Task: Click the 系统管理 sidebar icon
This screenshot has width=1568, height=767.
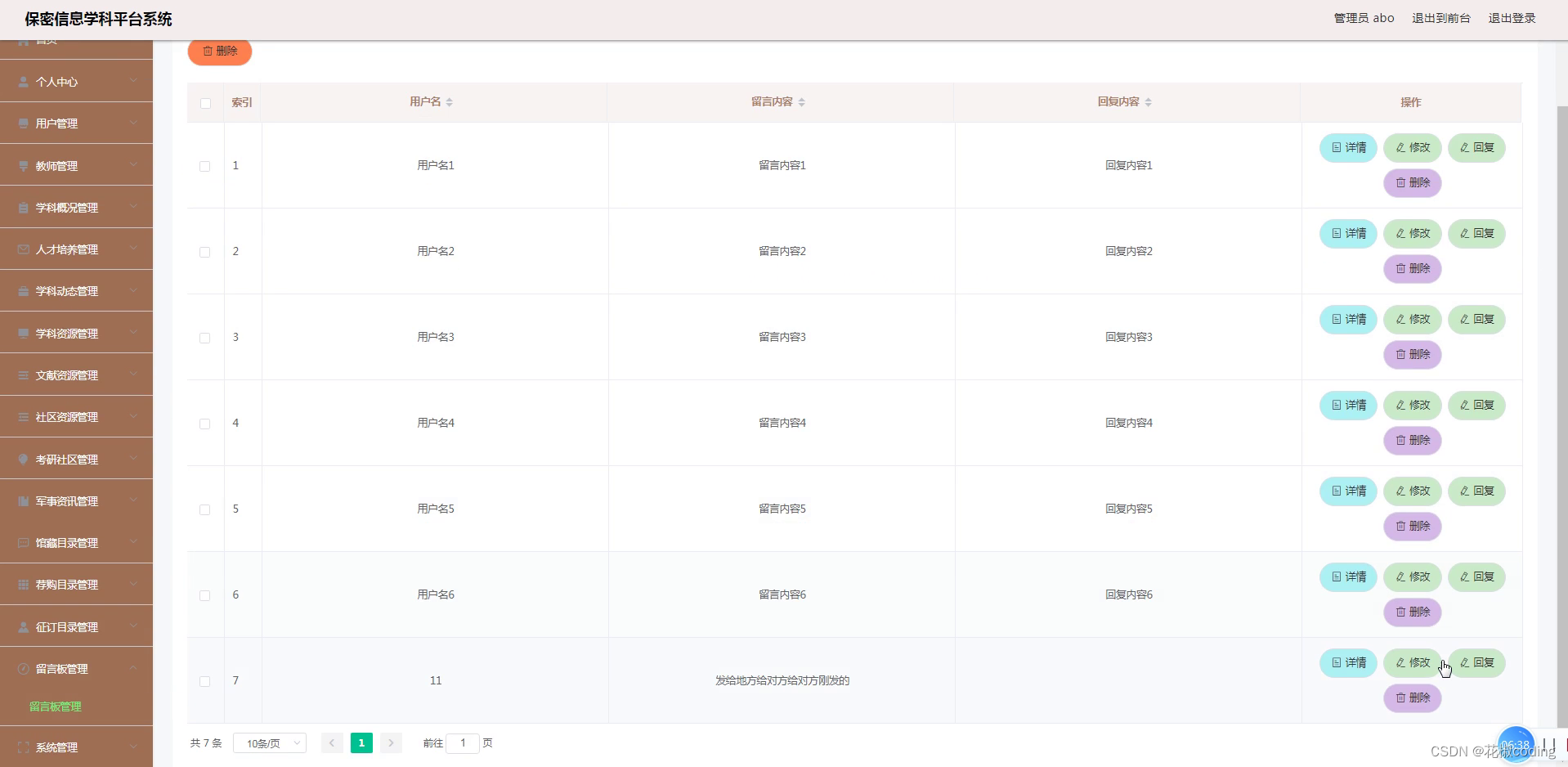Action: pyautogui.click(x=24, y=747)
